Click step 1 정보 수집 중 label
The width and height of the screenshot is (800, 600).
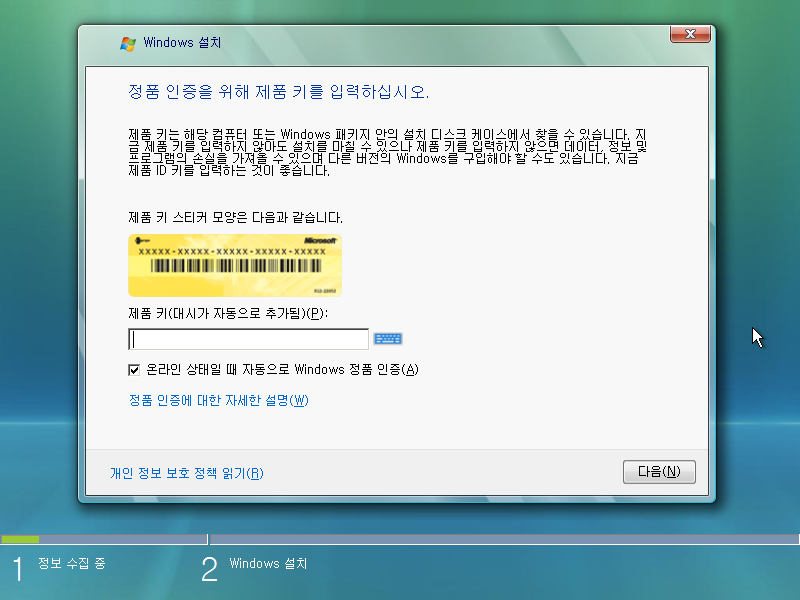pos(71,563)
